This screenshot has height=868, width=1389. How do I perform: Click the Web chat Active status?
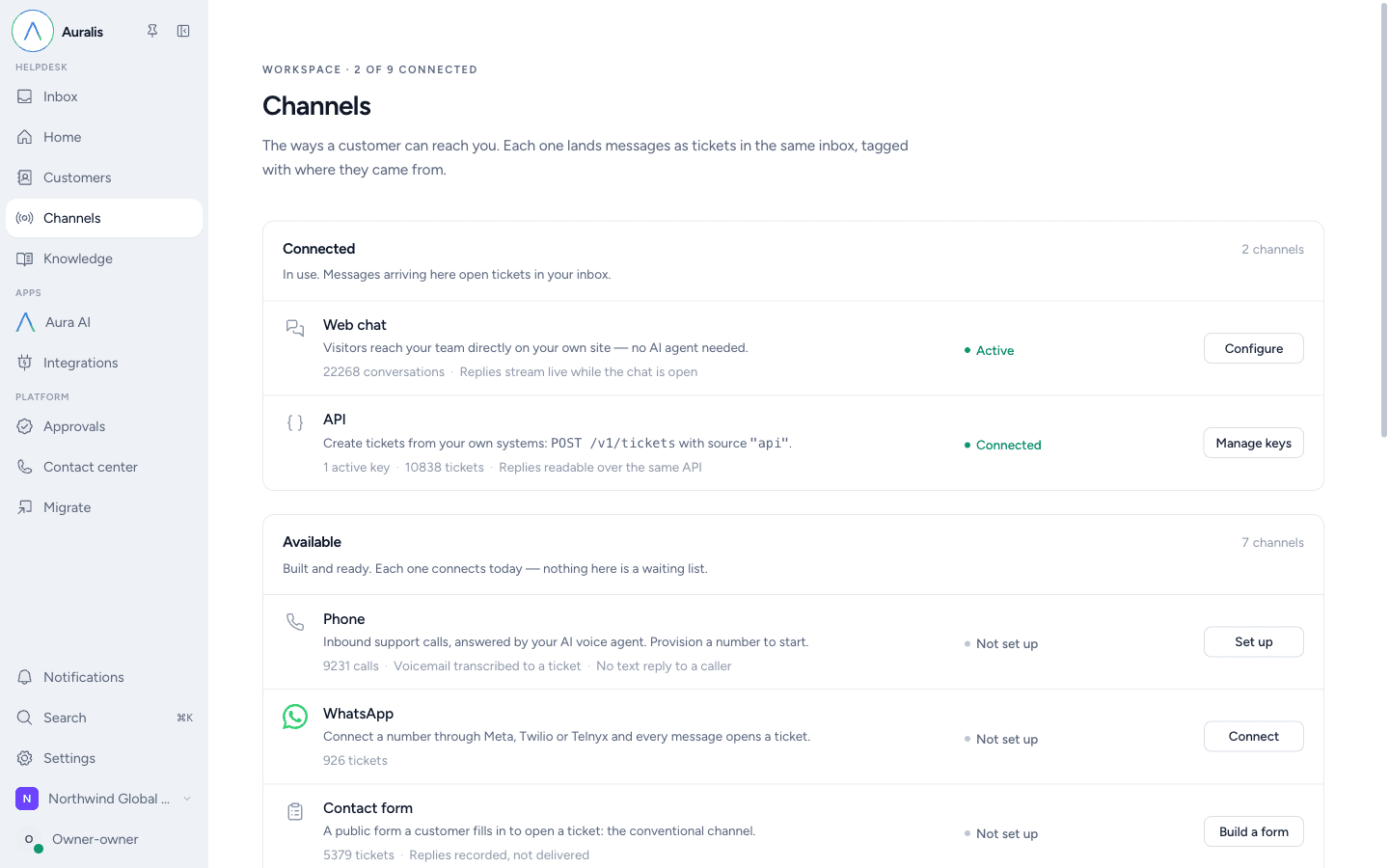pos(989,350)
